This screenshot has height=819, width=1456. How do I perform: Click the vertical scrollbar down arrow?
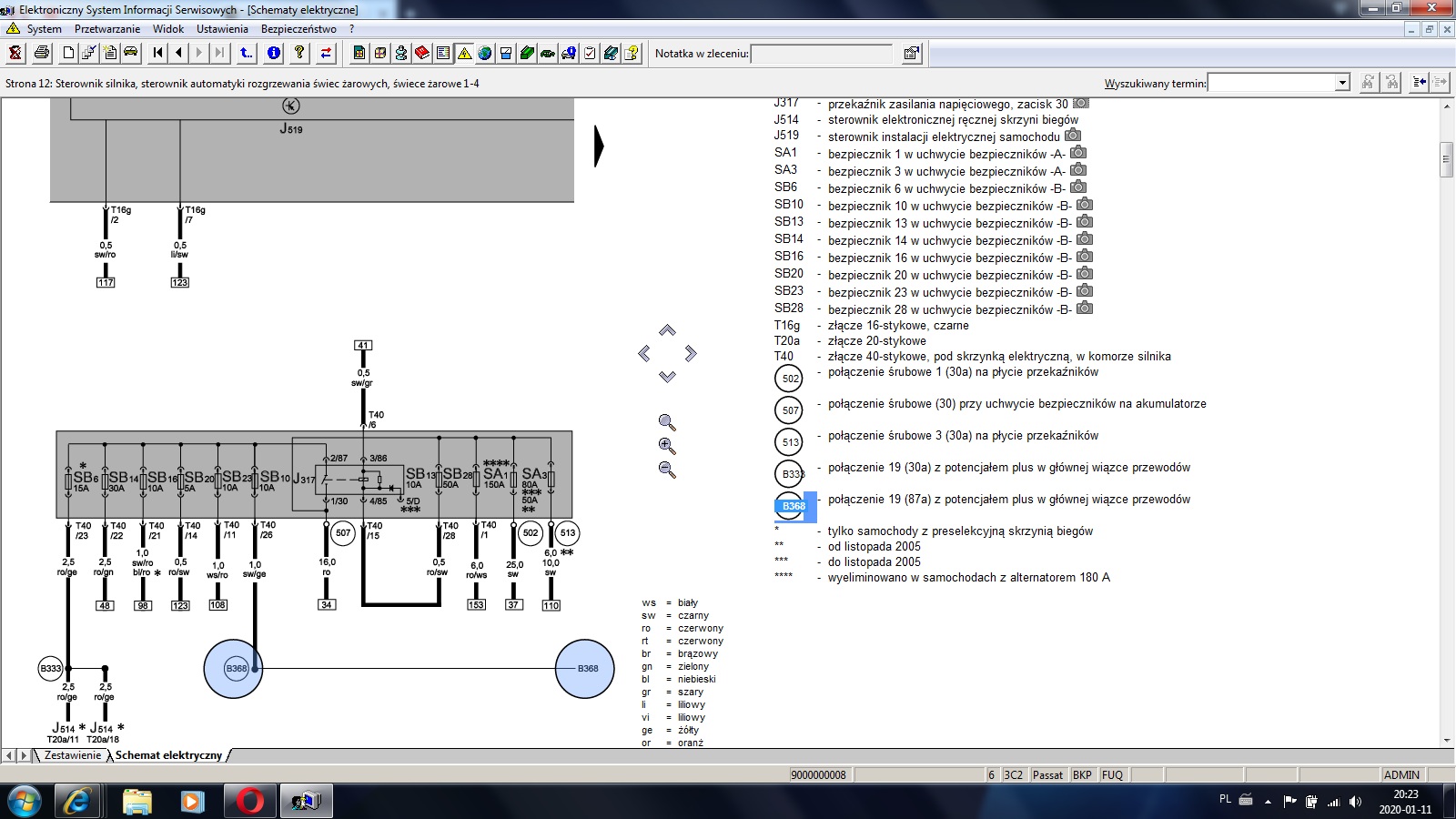[x=1447, y=741]
